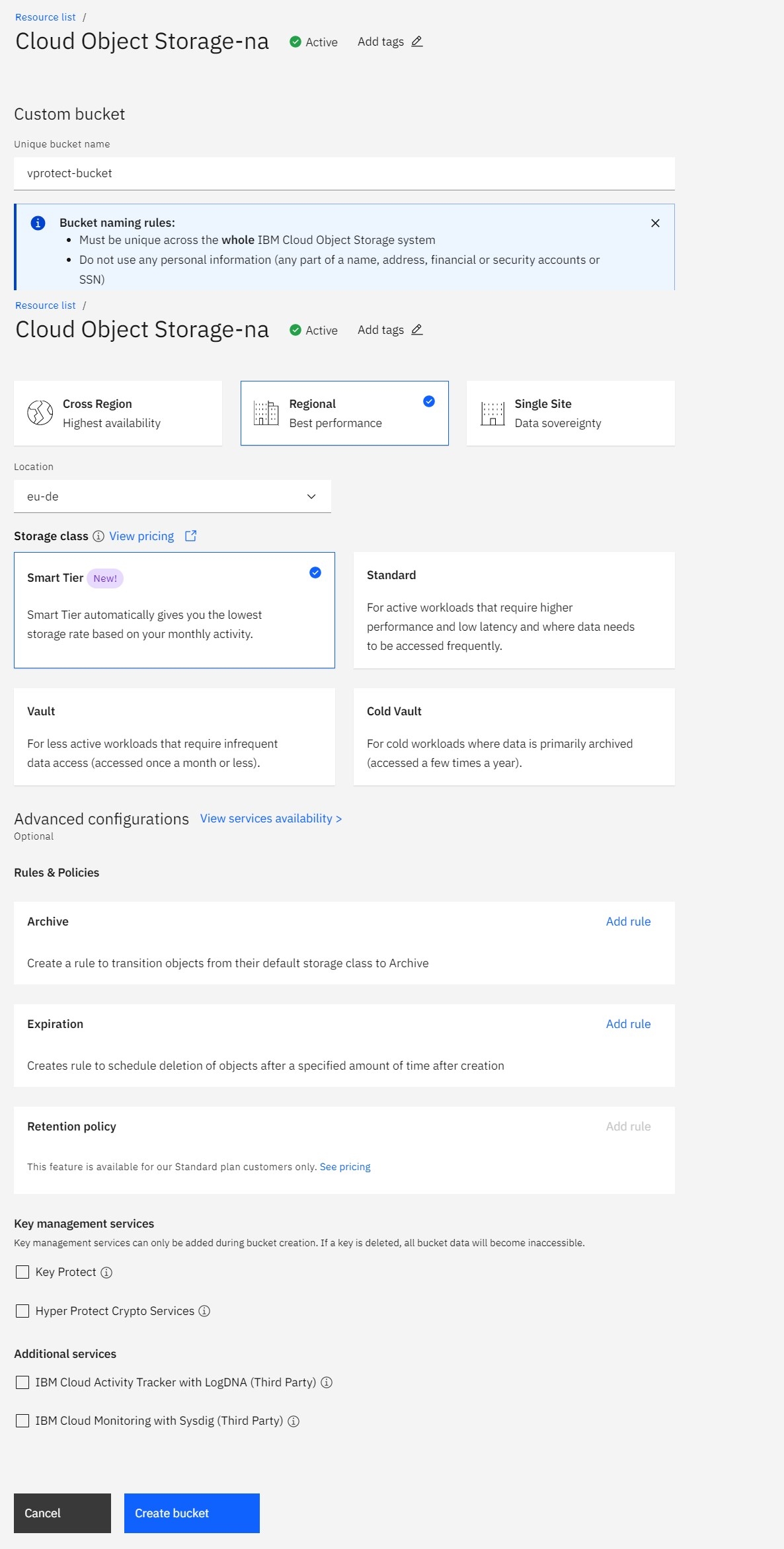Click the Unique bucket name text field
This screenshot has height=1549, width=784.
click(344, 173)
